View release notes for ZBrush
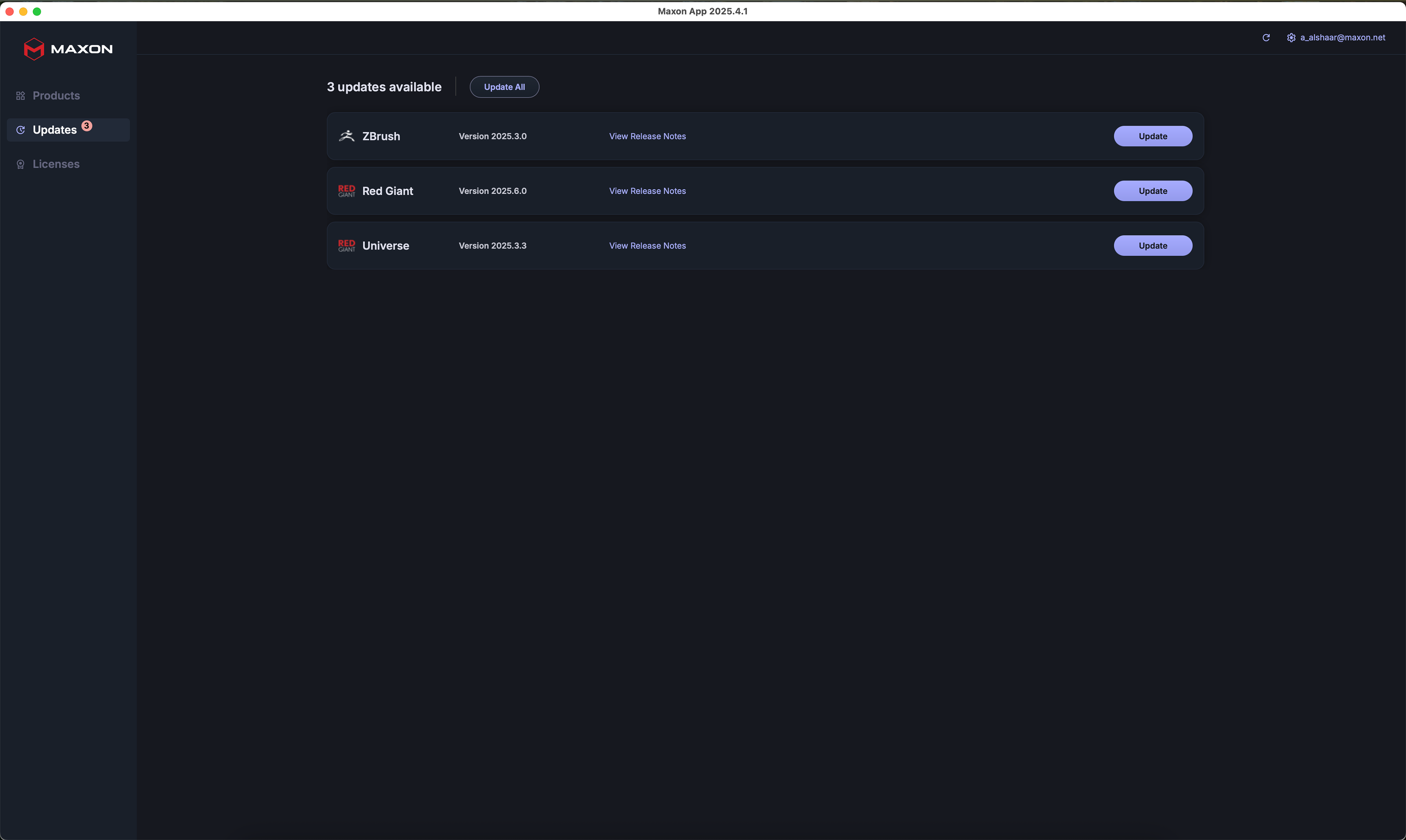 click(648, 137)
